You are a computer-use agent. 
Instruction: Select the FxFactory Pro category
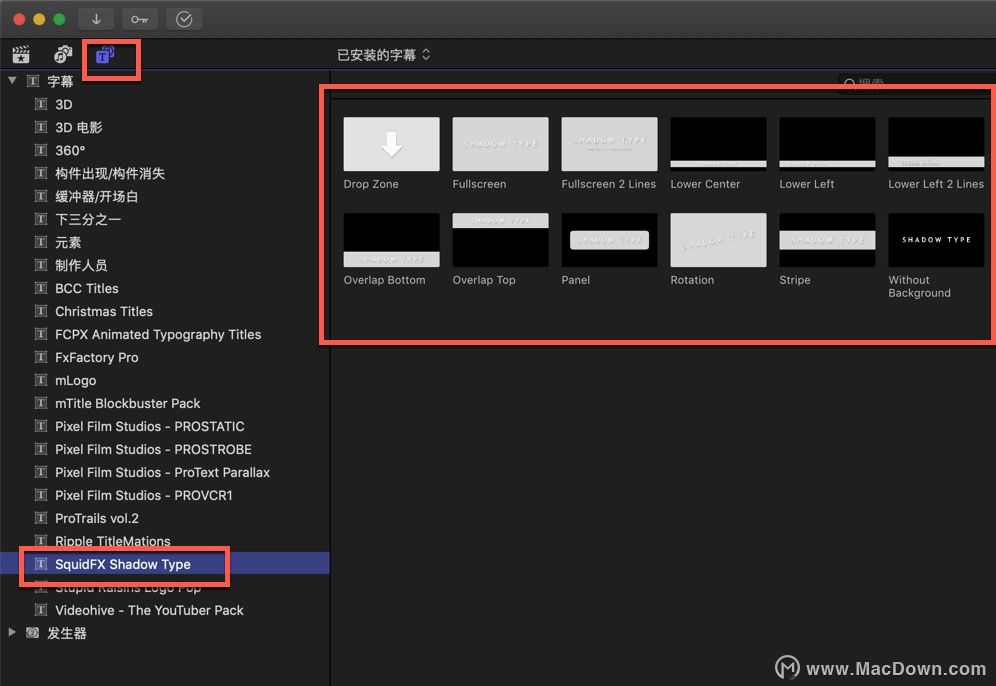click(165, 357)
